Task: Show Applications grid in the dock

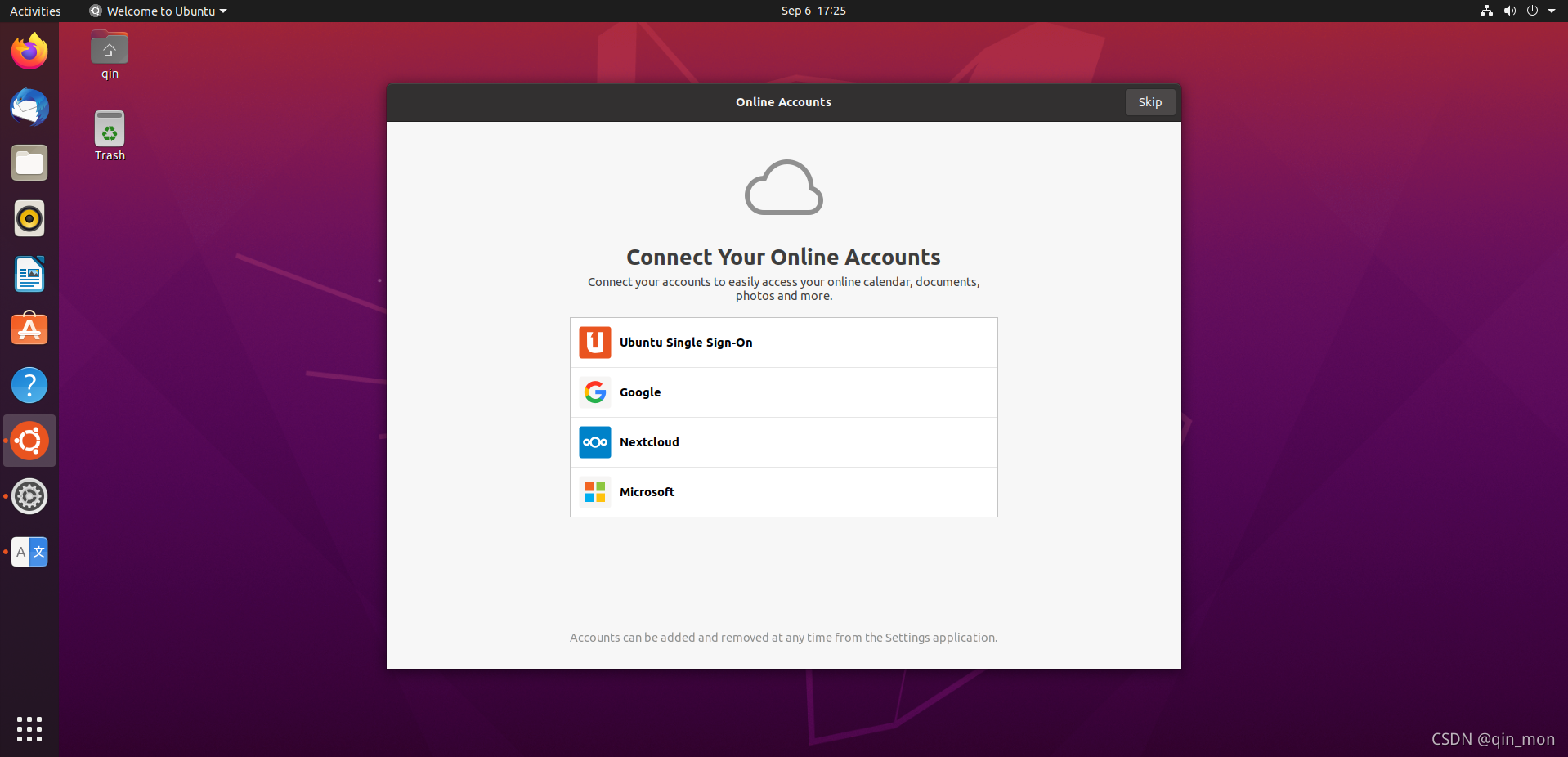Action: pos(29,728)
